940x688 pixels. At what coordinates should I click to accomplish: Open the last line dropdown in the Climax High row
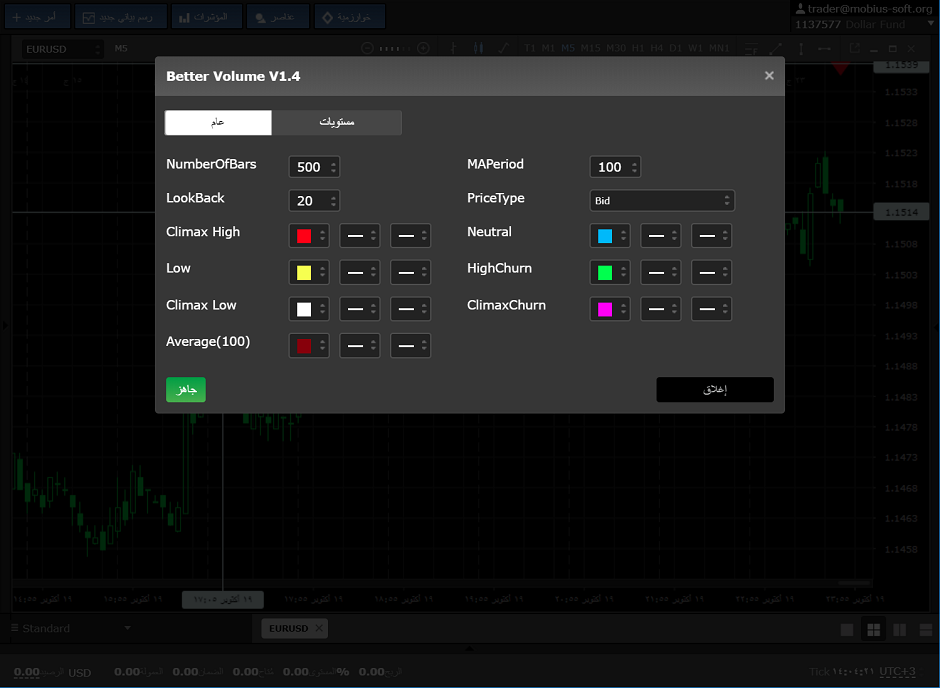coord(411,236)
